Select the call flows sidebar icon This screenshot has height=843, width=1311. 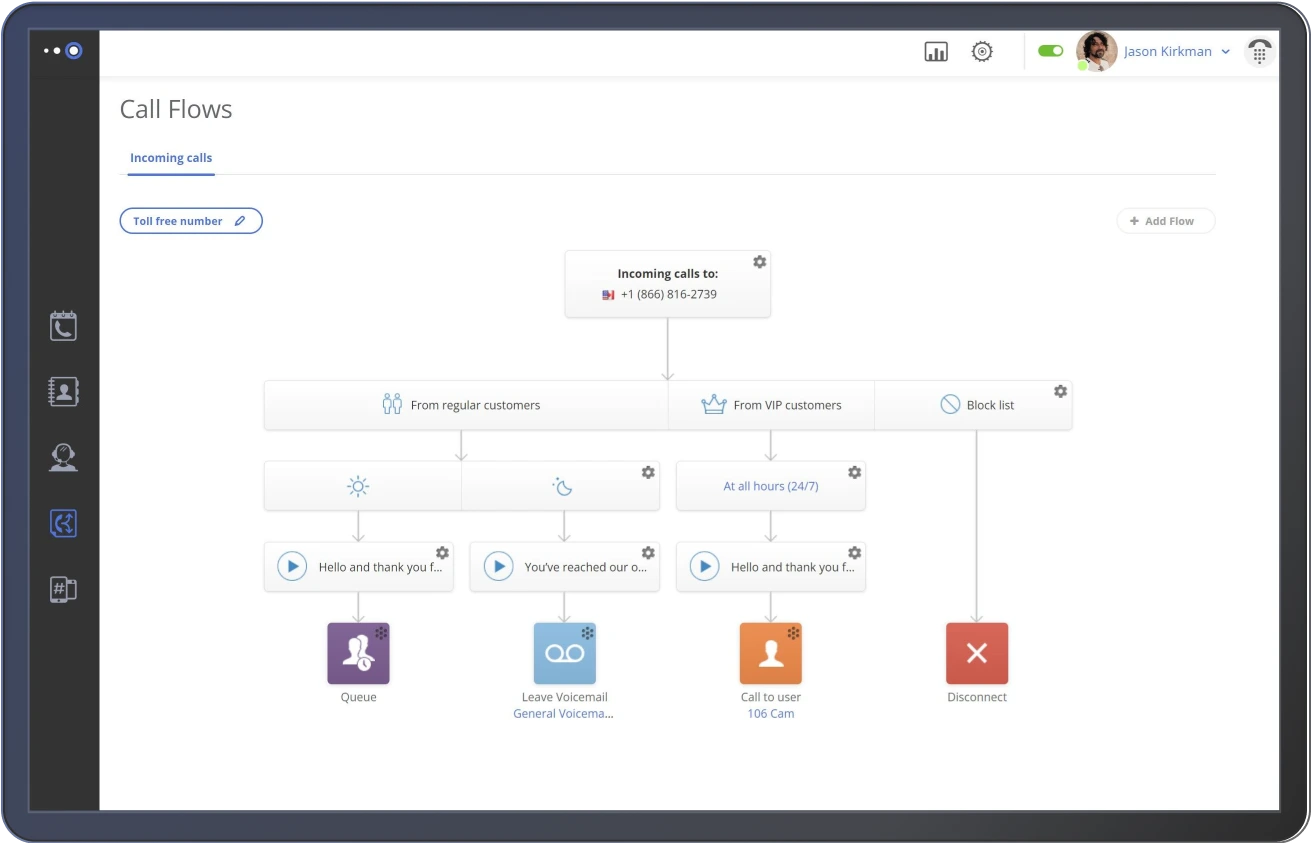(x=63, y=523)
